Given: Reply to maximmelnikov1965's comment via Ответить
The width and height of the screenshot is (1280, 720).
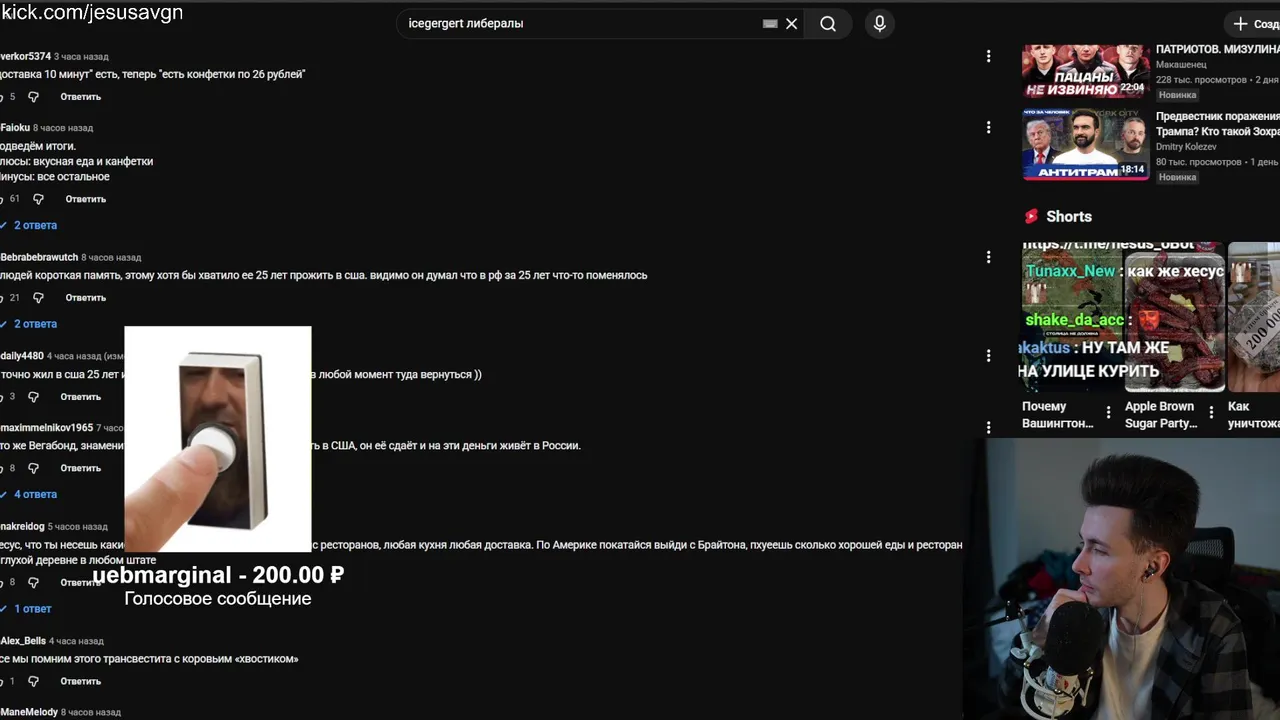Looking at the screenshot, I should tap(80, 468).
